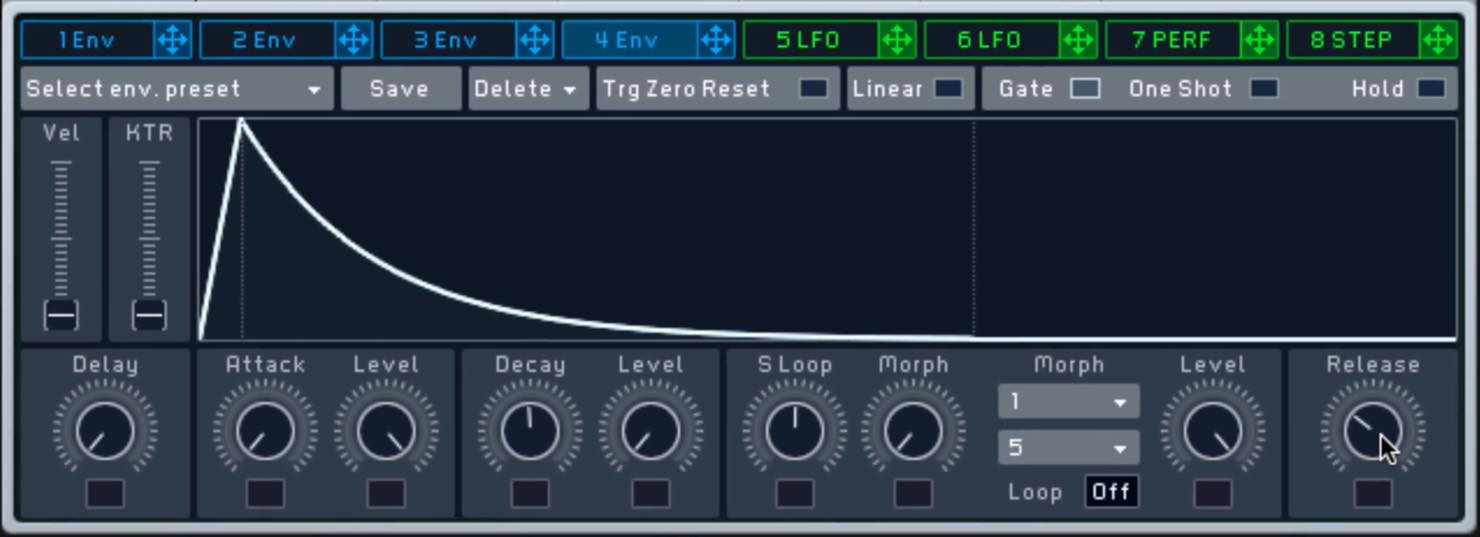Click the modulation slot under Decay Level knob

(x=651, y=493)
